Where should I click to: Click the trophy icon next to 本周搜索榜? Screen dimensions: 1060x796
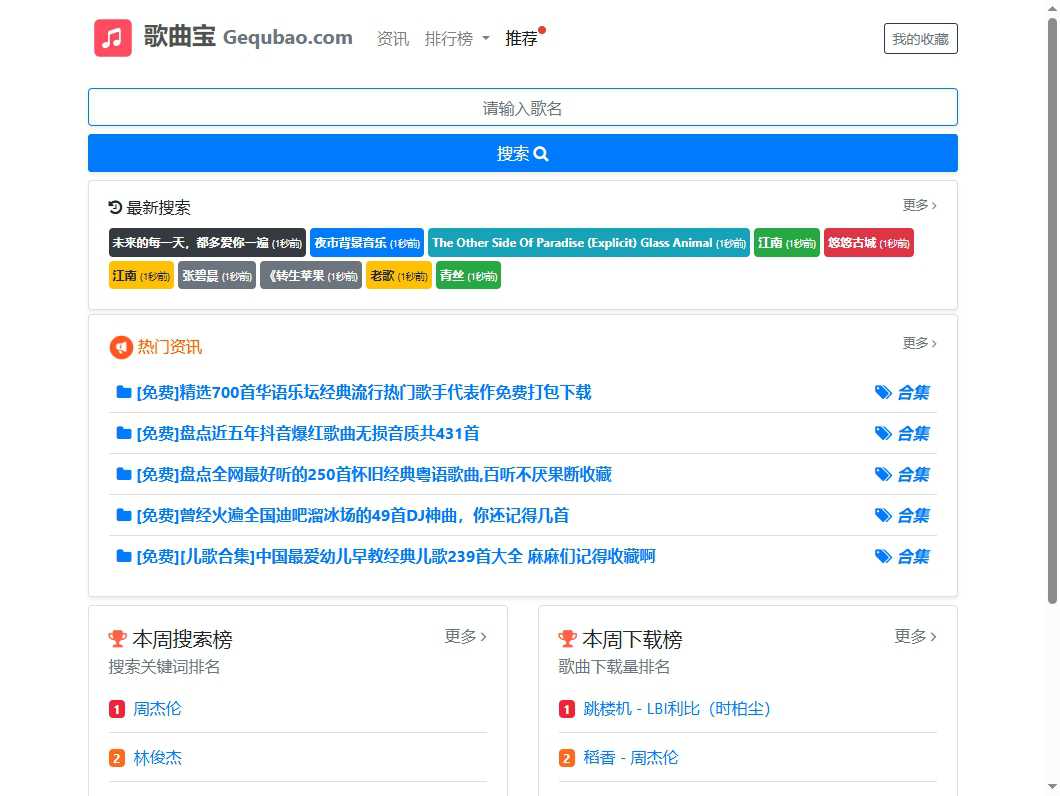click(x=118, y=639)
